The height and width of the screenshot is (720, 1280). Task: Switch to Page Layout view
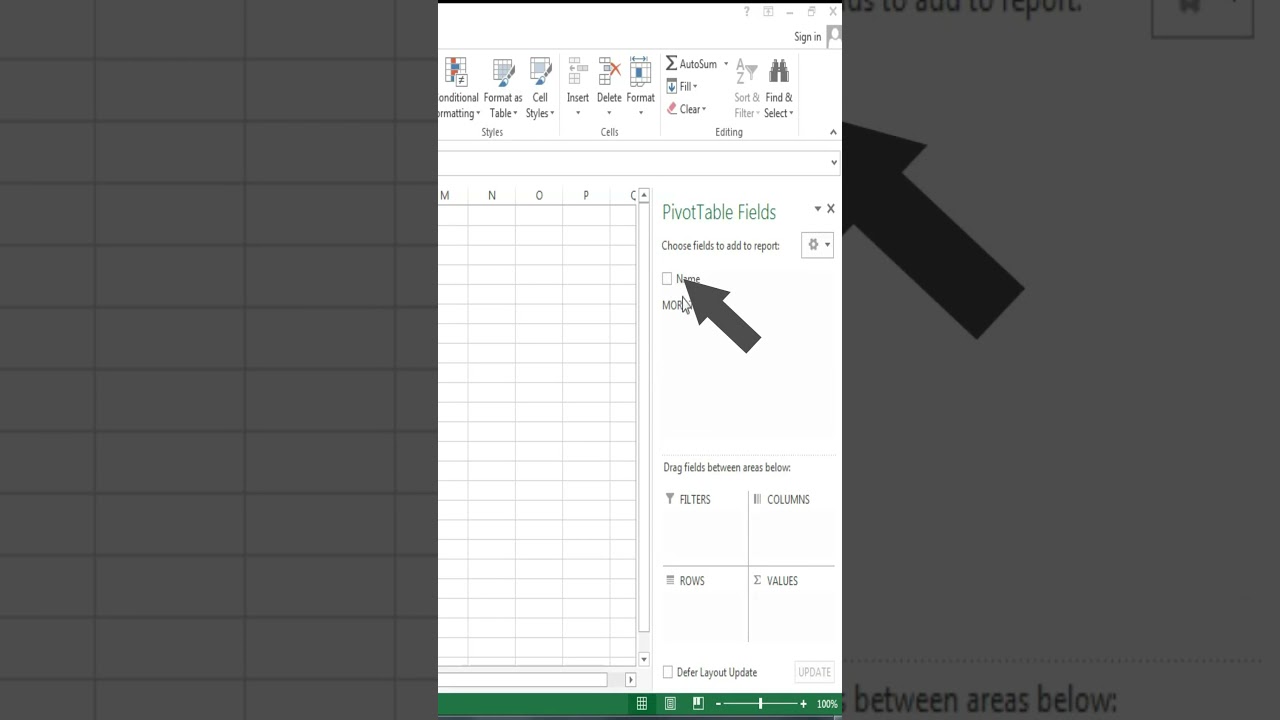[x=670, y=704]
